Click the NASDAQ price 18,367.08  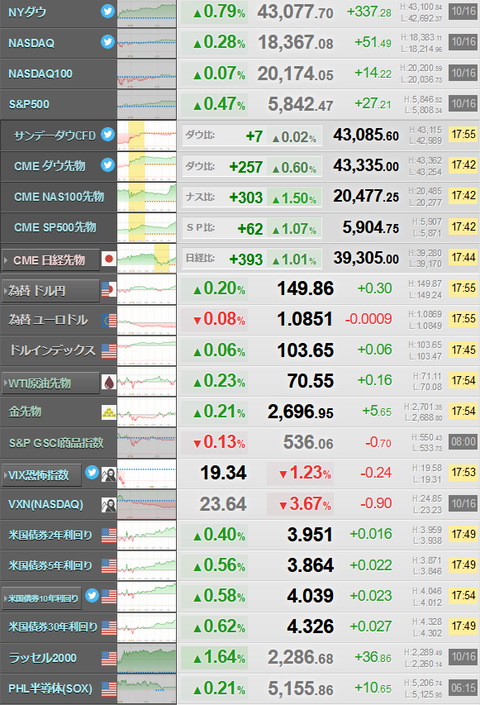pos(295,43)
